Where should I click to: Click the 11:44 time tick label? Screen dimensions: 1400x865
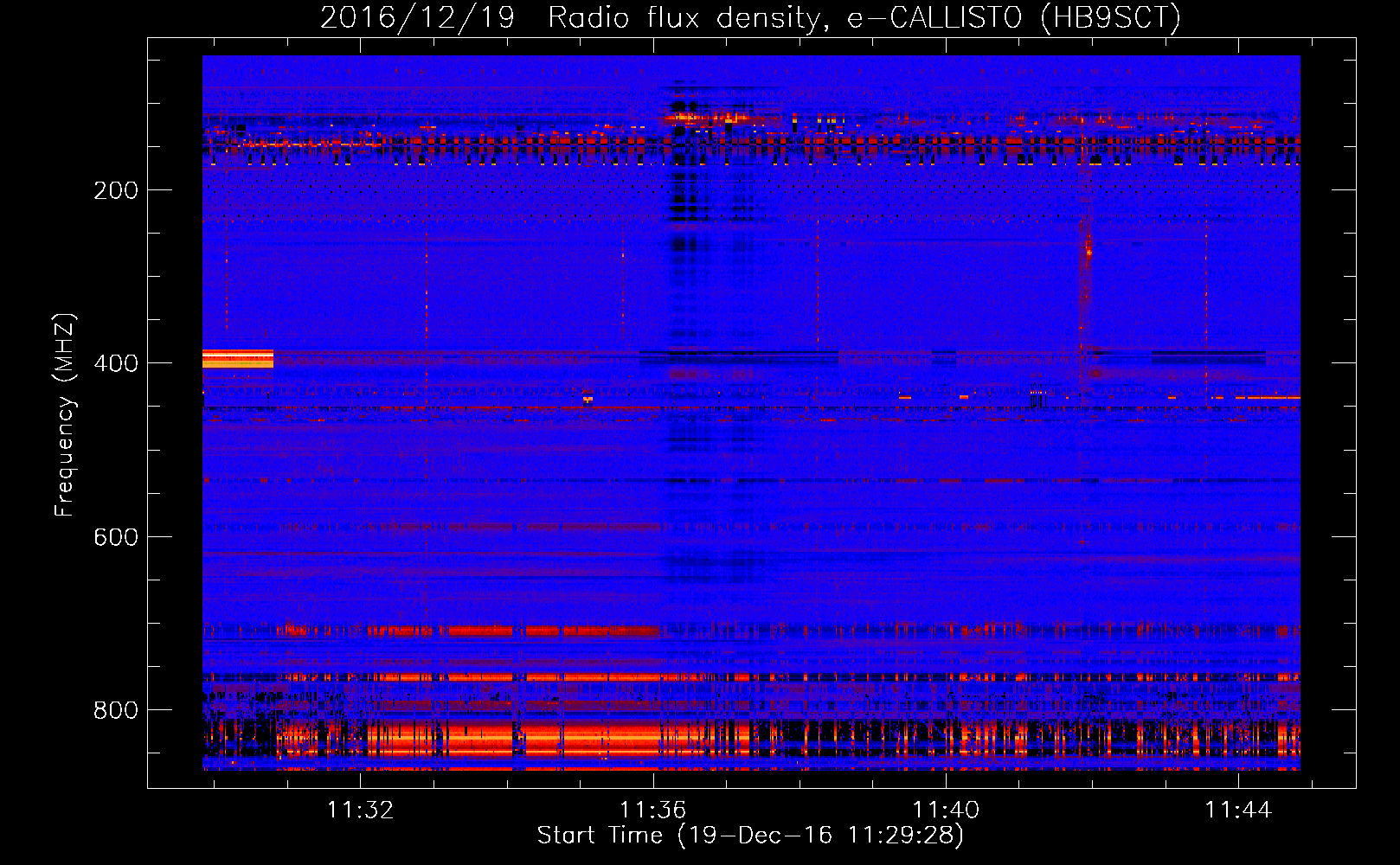tap(1238, 810)
